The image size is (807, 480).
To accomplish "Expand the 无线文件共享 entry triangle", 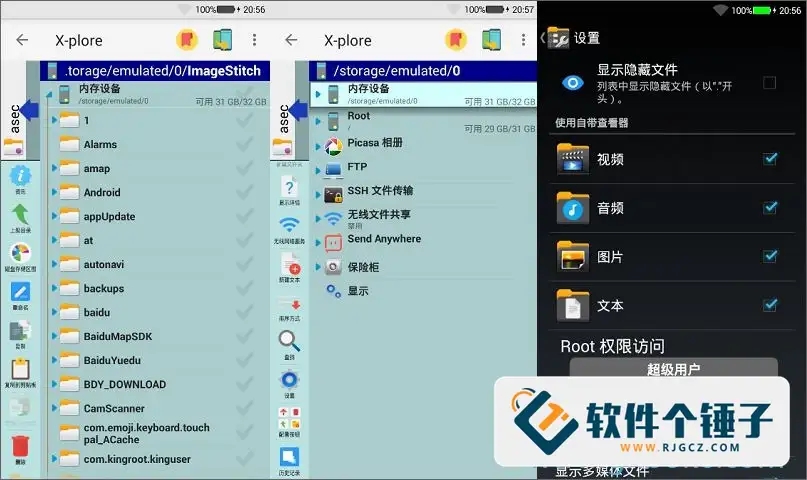I will [318, 219].
